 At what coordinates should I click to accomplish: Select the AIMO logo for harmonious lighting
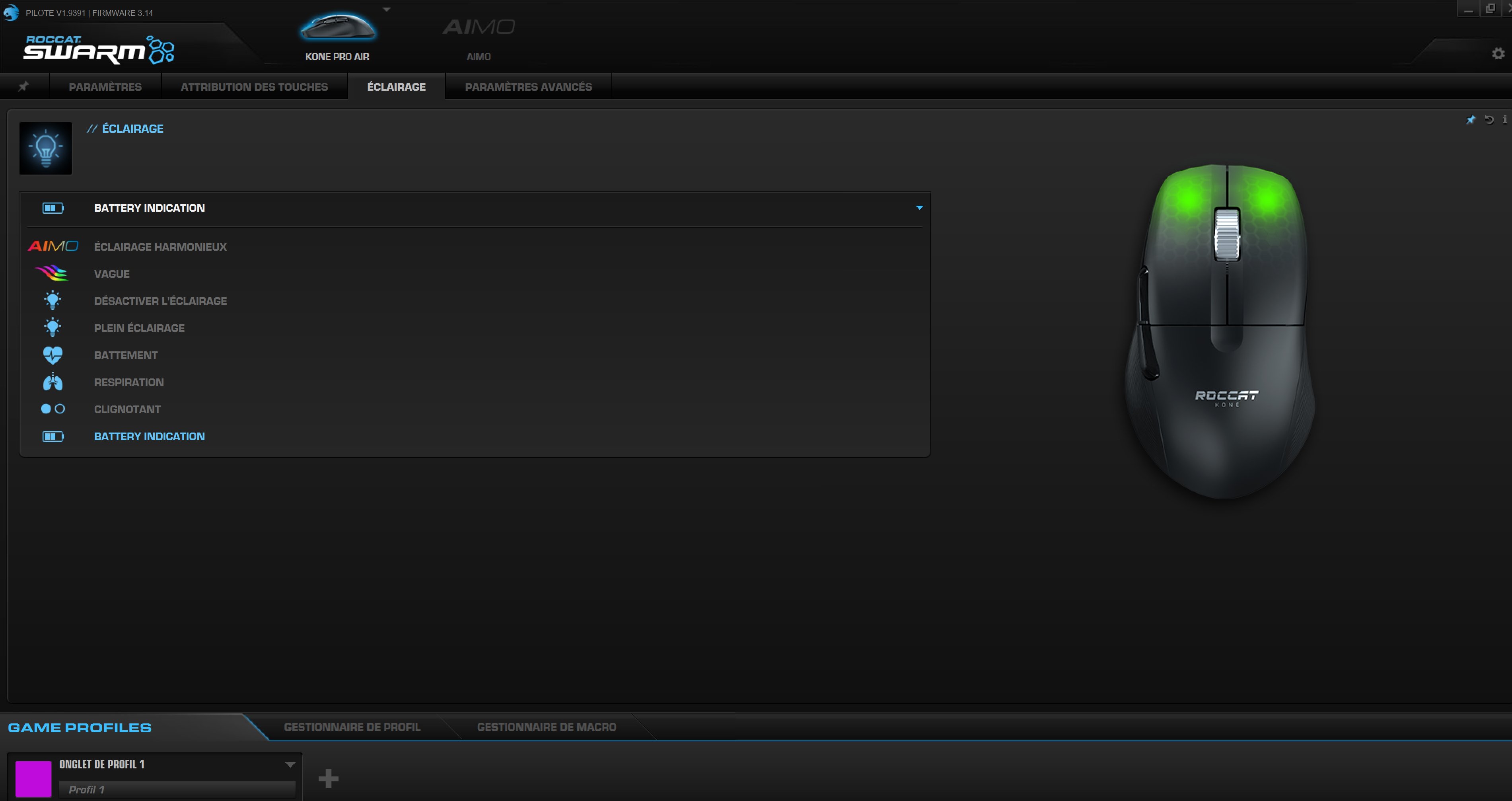point(53,246)
